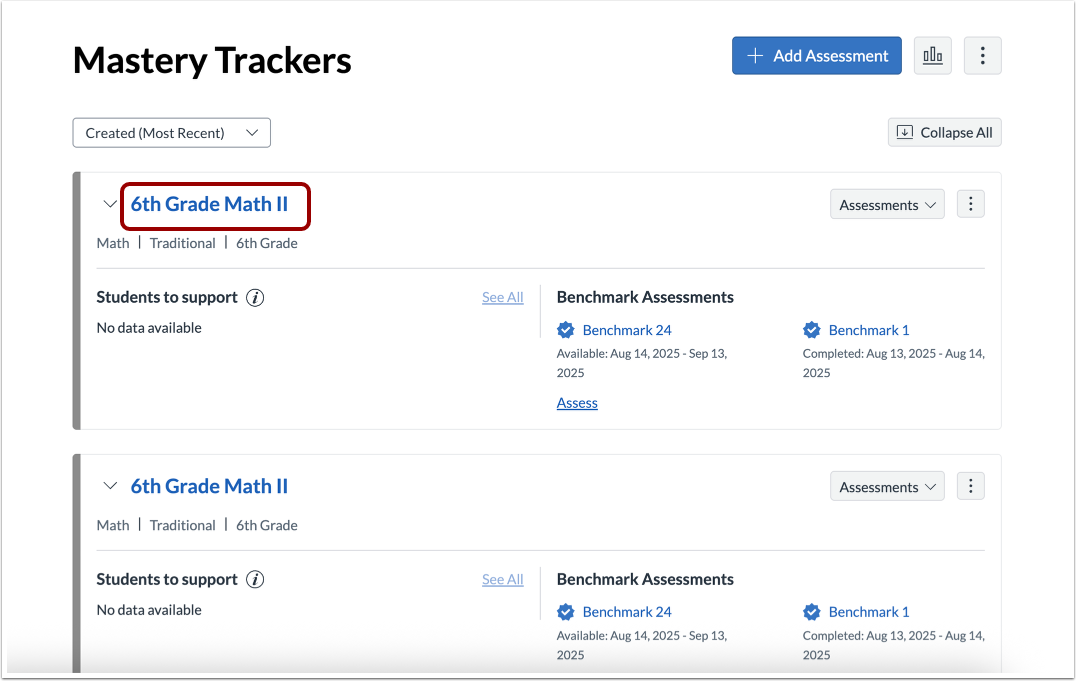Open the Assessments dropdown on the second tracker
The image size is (1076, 681).
(887, 485)
